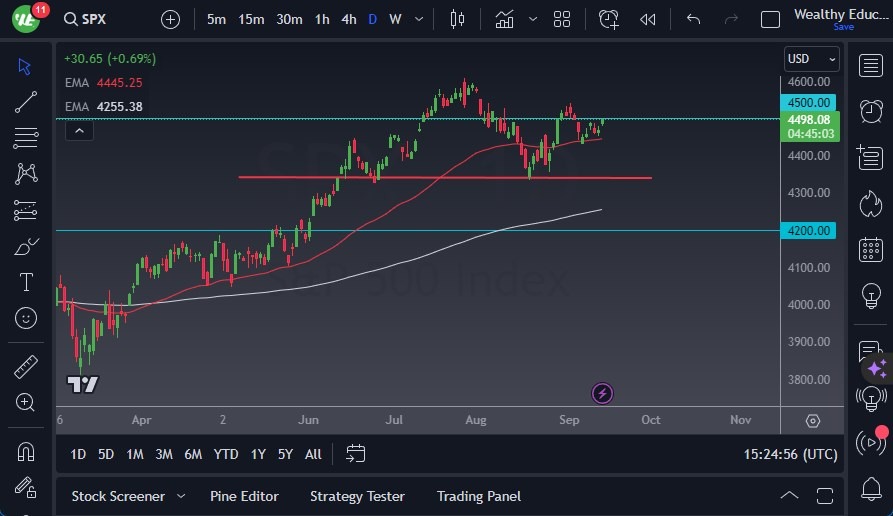Expand the Stock Screener dropdown arrow

181,496
